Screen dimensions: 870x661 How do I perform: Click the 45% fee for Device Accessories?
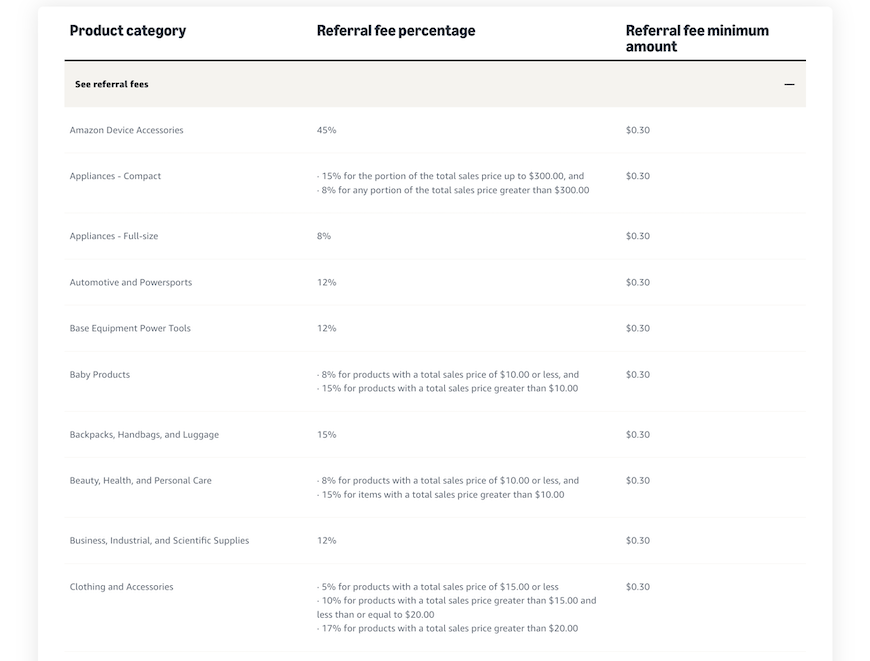click(327, 131)
